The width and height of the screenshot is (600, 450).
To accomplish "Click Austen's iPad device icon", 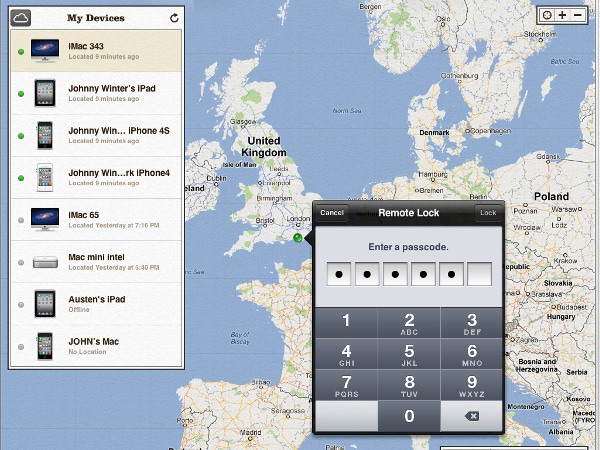I will [45, 304].
